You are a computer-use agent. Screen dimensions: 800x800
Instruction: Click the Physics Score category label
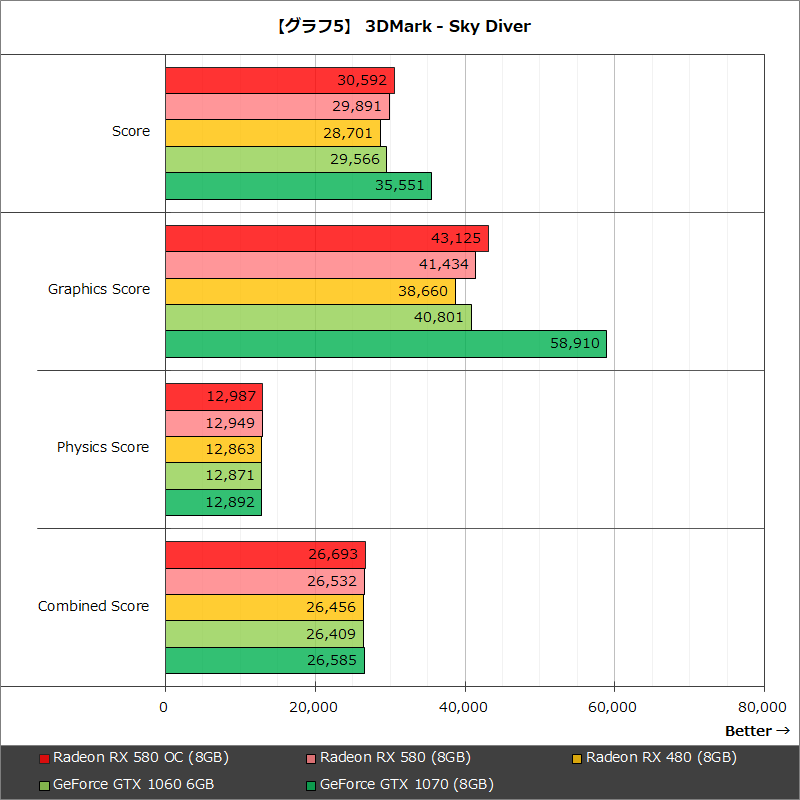(x=103, y=447)
